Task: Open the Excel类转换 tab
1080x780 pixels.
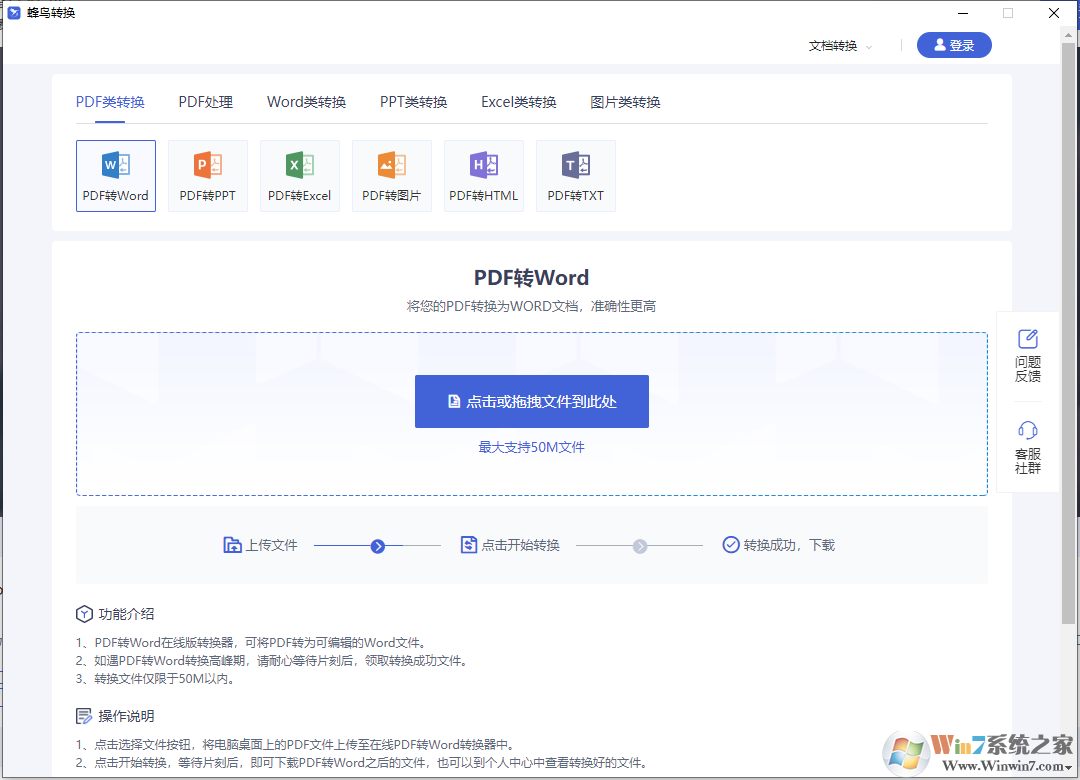Action: tap(519, 101)
